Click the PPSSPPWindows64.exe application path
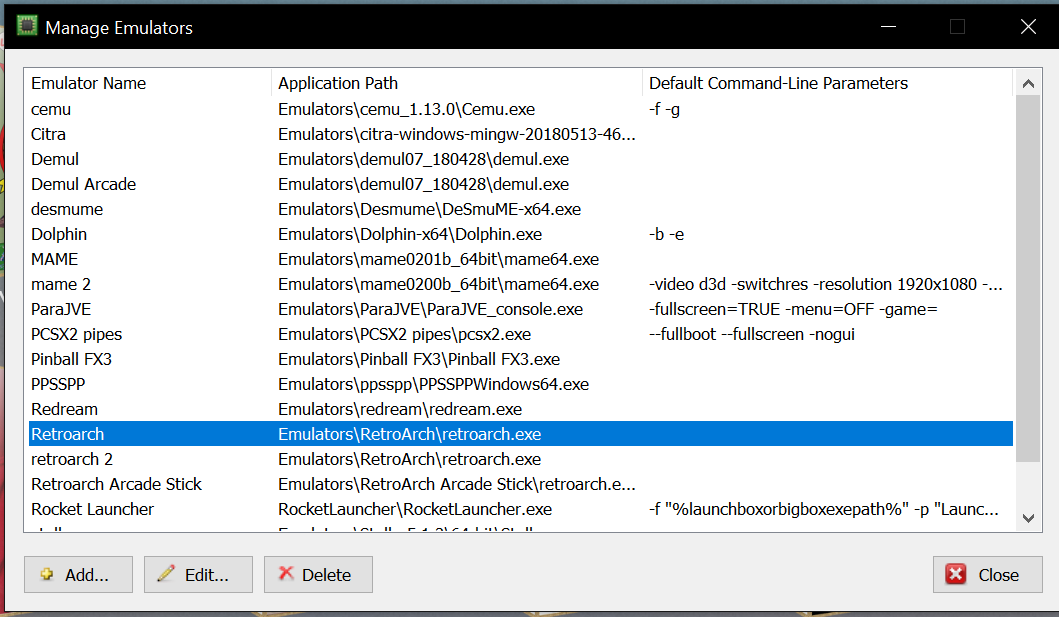 pos(434,384)
